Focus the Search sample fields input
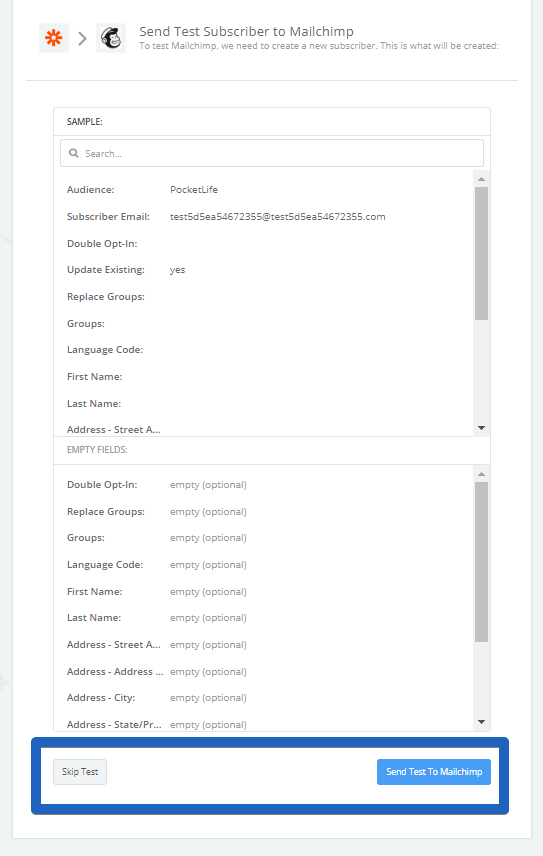Viewport: 543px width, 856px height. coord(272,153)
